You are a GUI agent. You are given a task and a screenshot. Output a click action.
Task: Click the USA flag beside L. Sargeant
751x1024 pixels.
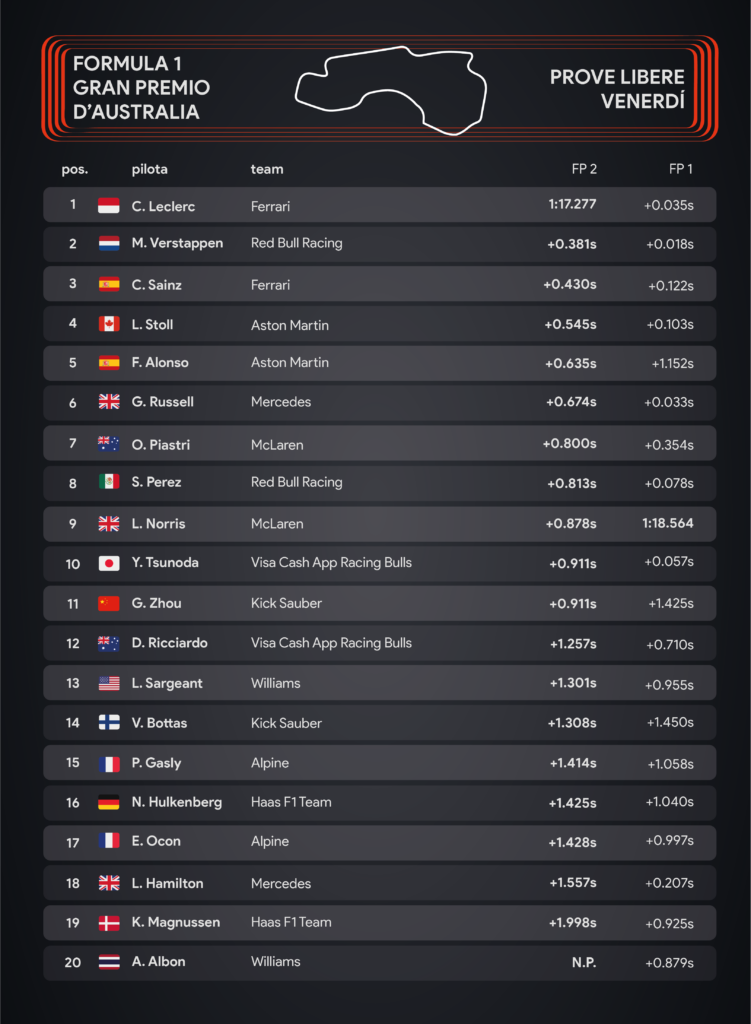109,683
